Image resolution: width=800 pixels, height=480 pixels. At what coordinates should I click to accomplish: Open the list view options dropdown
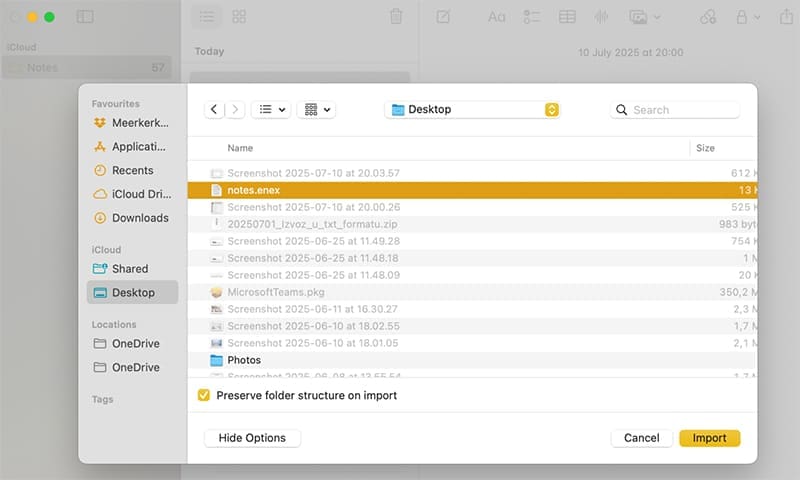(270, 110)
